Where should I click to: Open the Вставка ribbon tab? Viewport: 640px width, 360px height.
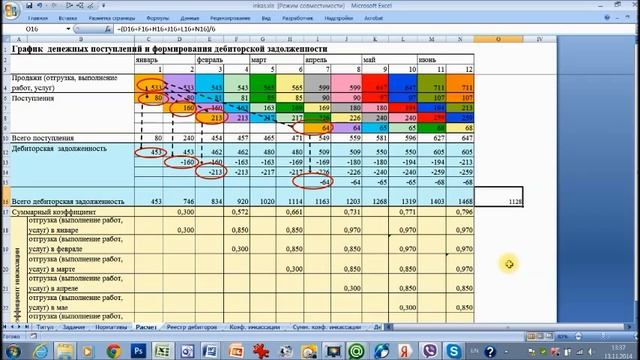pyautogui.click(x=68, y=18)
